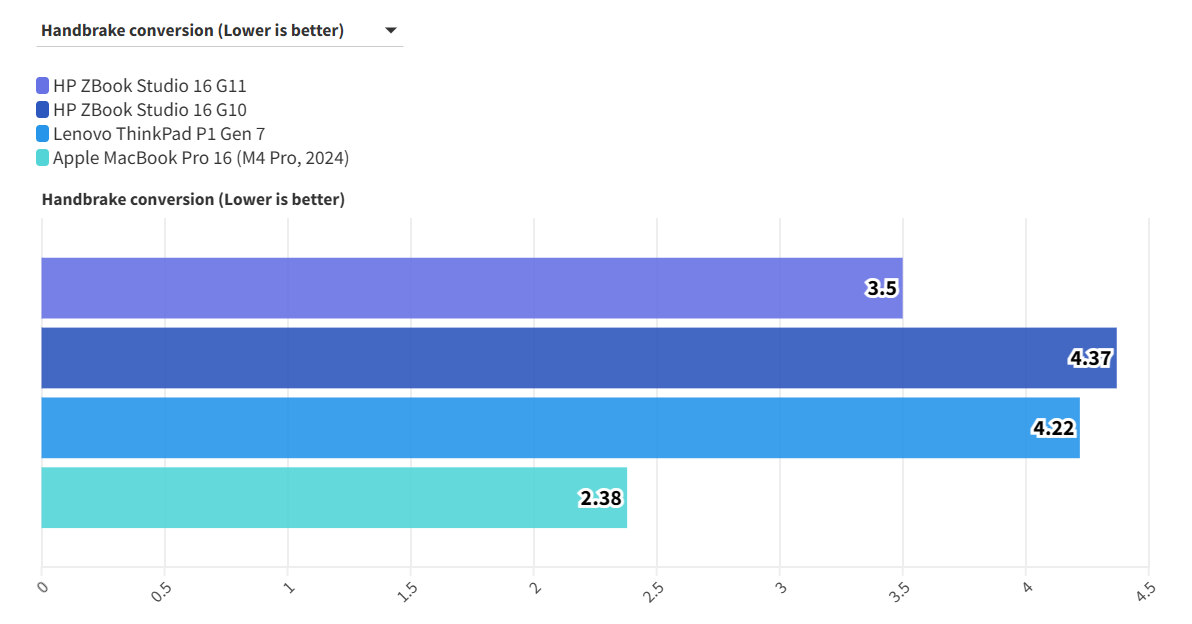Click the chart title above the bars

(193, 200)
